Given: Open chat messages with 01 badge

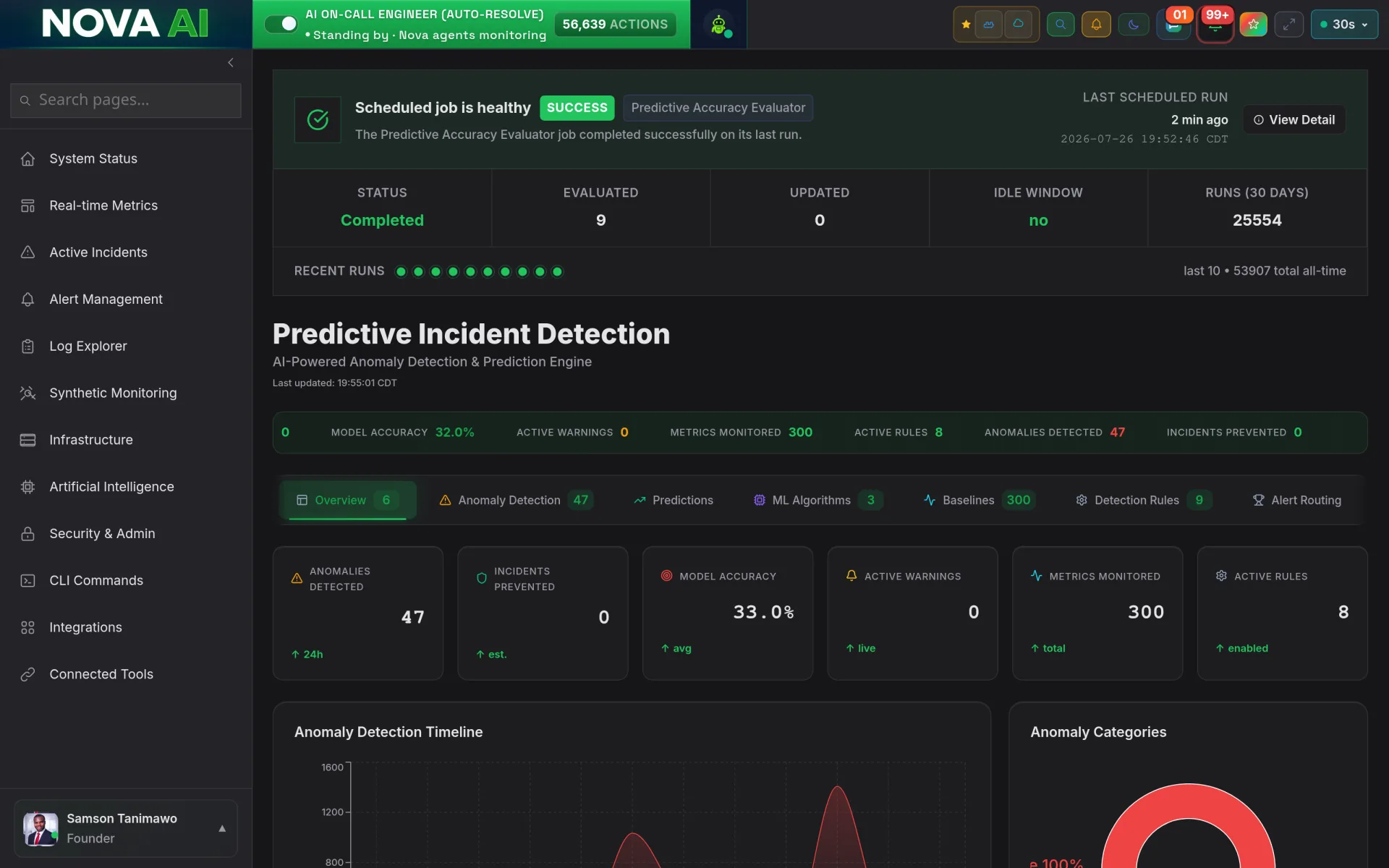Looking at the screenshot, I should [x=1173, y=25].
